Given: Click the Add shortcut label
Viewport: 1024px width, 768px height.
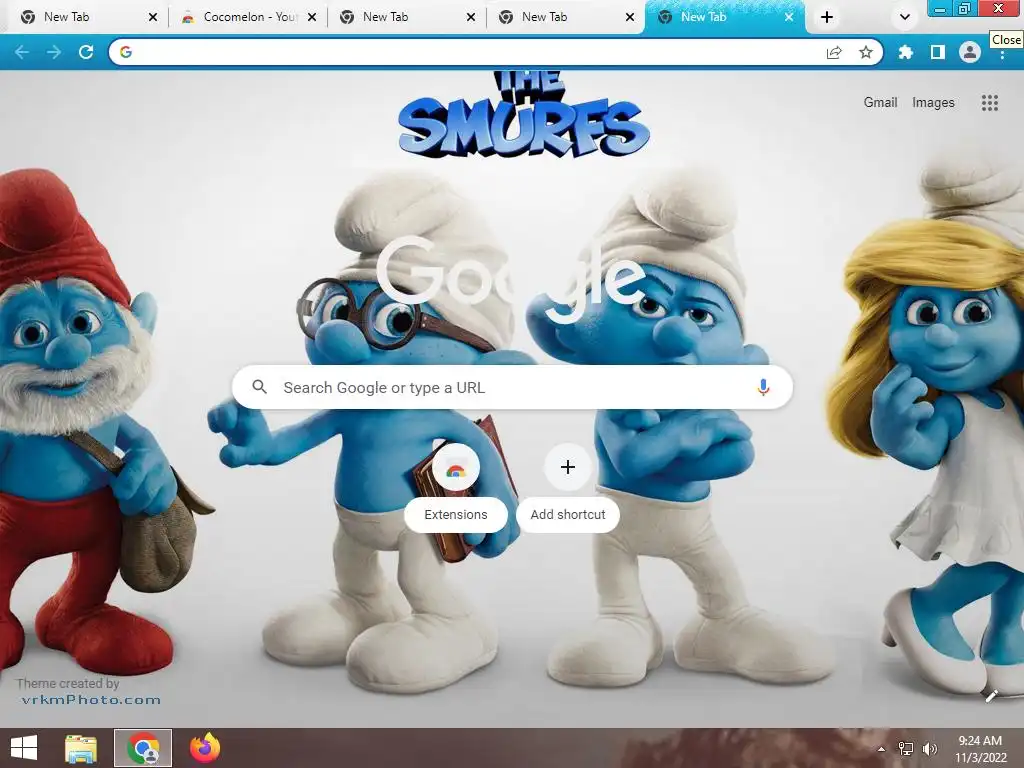Looking at the screenshot, I should [x=568, y=515].
